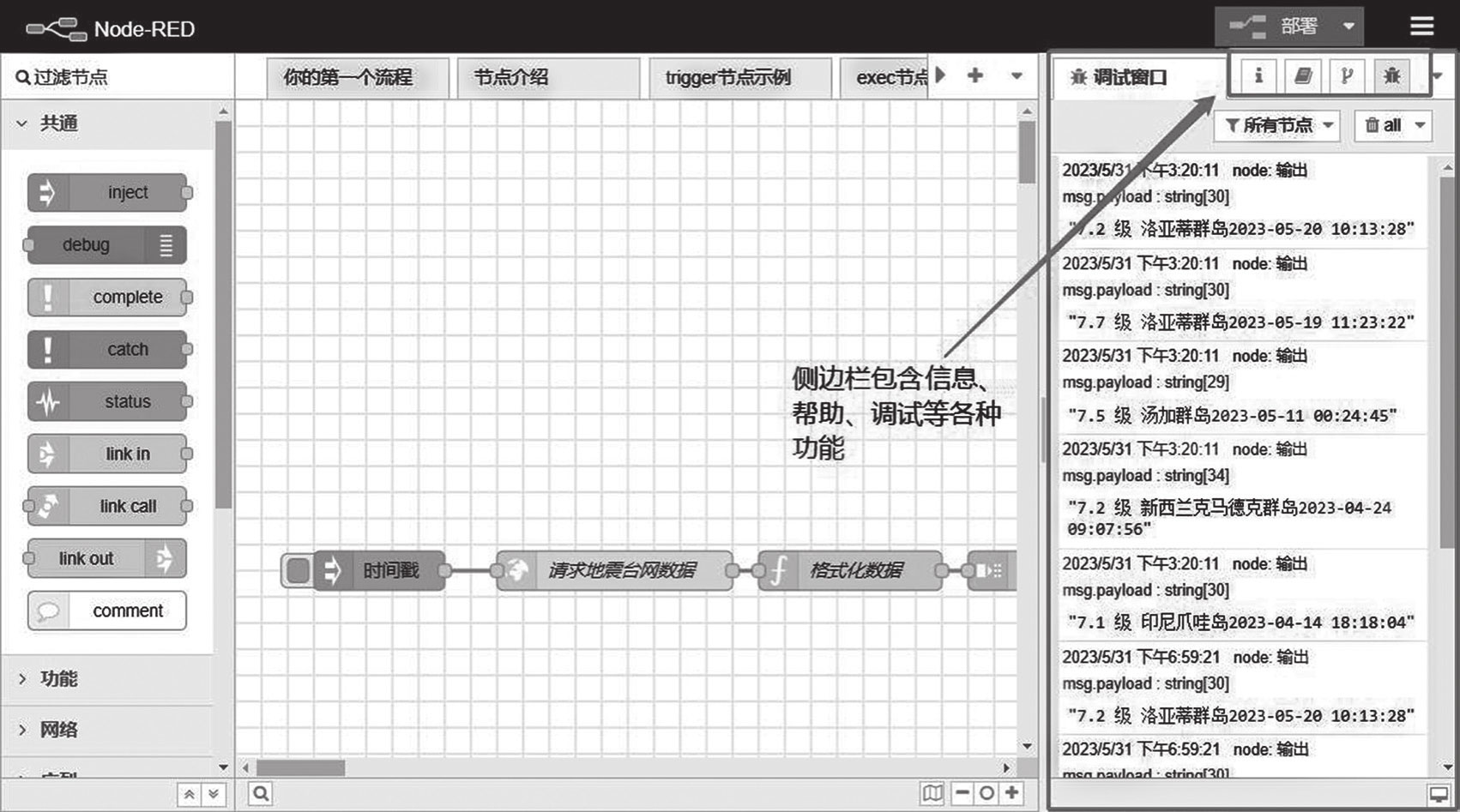
Task: Open the sidebar tab list dropdown arrow
Action: [1439, 75]
